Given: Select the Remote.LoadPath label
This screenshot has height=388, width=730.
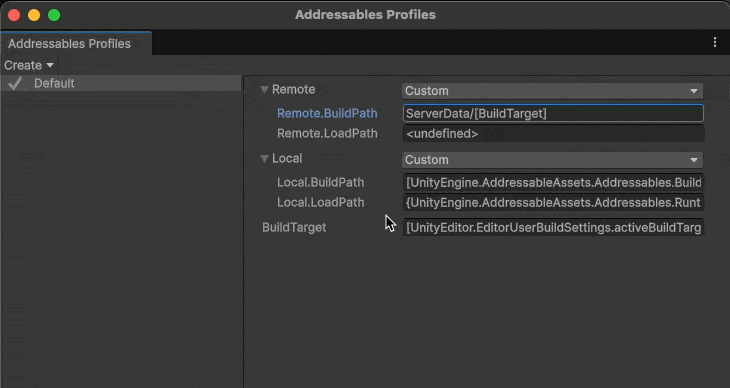Looking at the screenshot, I should [x=327, y=134].
